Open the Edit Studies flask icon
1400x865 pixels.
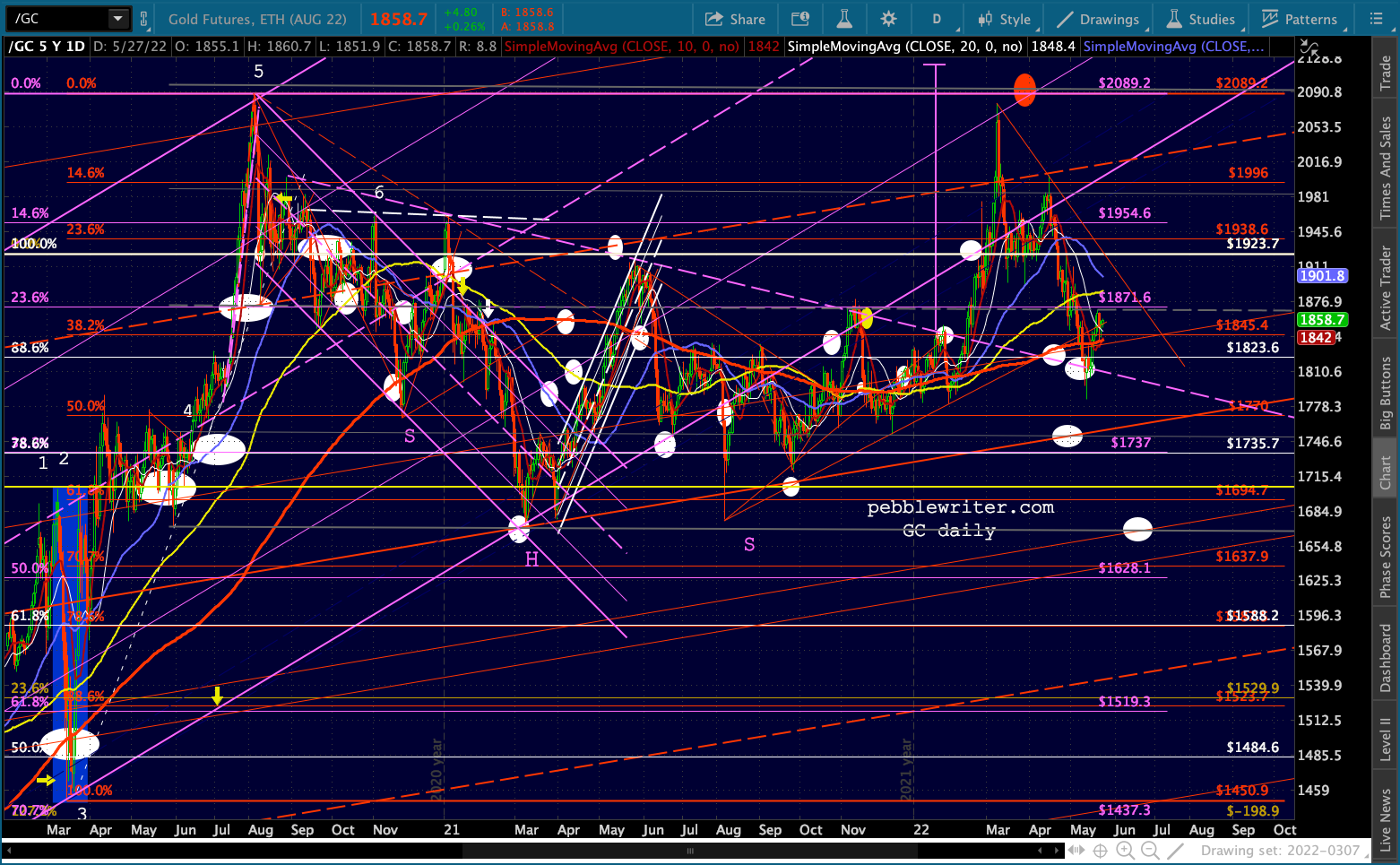click(x=843, y=19)
